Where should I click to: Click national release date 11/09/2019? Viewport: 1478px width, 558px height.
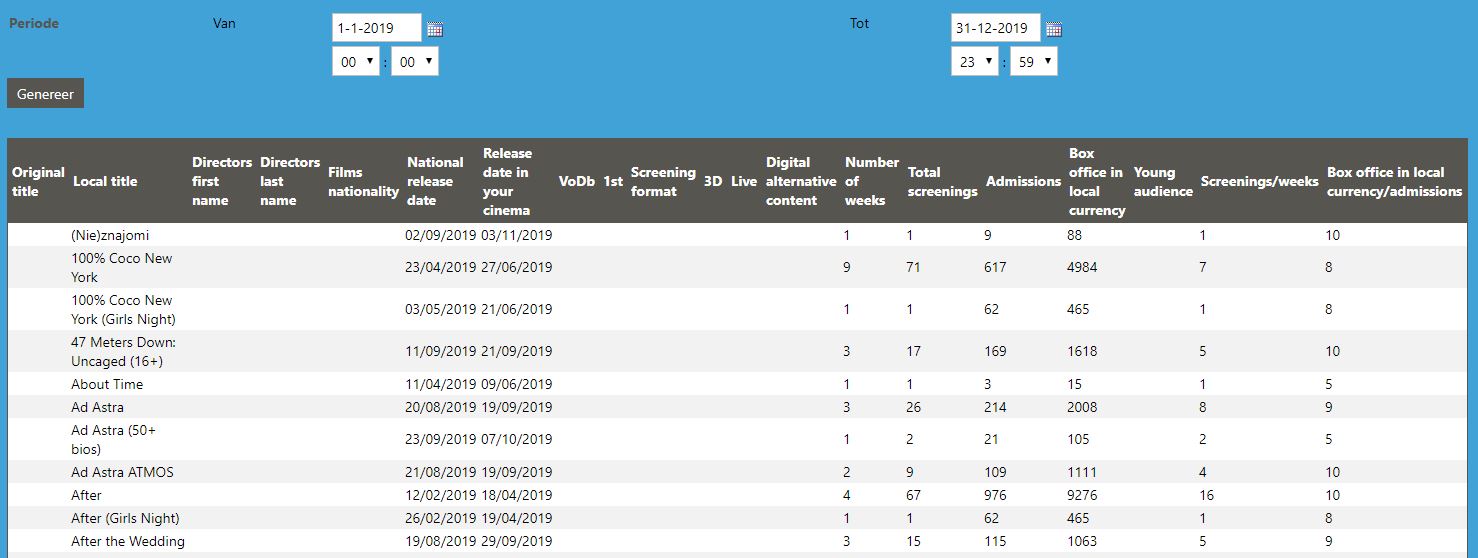441,352
